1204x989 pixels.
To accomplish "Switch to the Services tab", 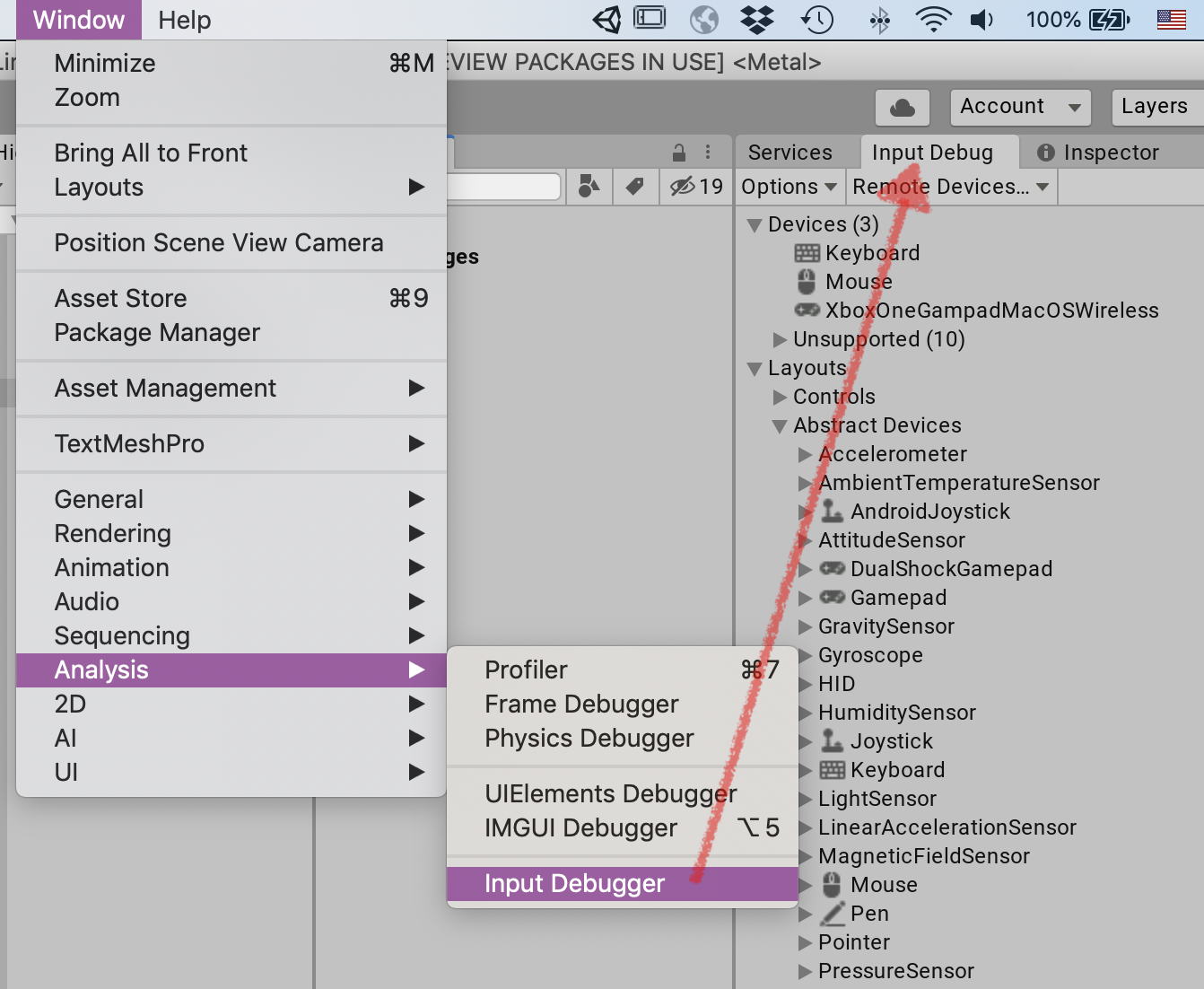I will click(790, 153).
